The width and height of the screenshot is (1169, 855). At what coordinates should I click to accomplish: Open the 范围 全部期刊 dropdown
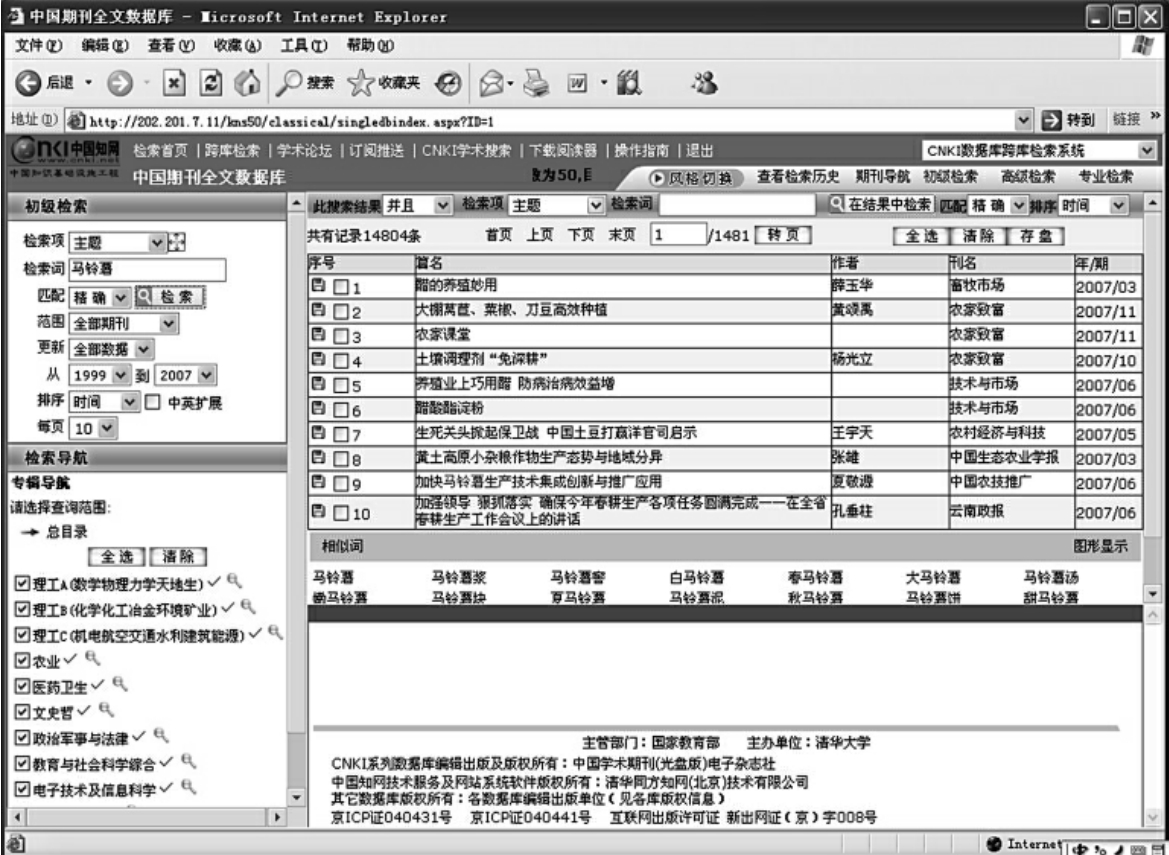click(x=124, y=324)
